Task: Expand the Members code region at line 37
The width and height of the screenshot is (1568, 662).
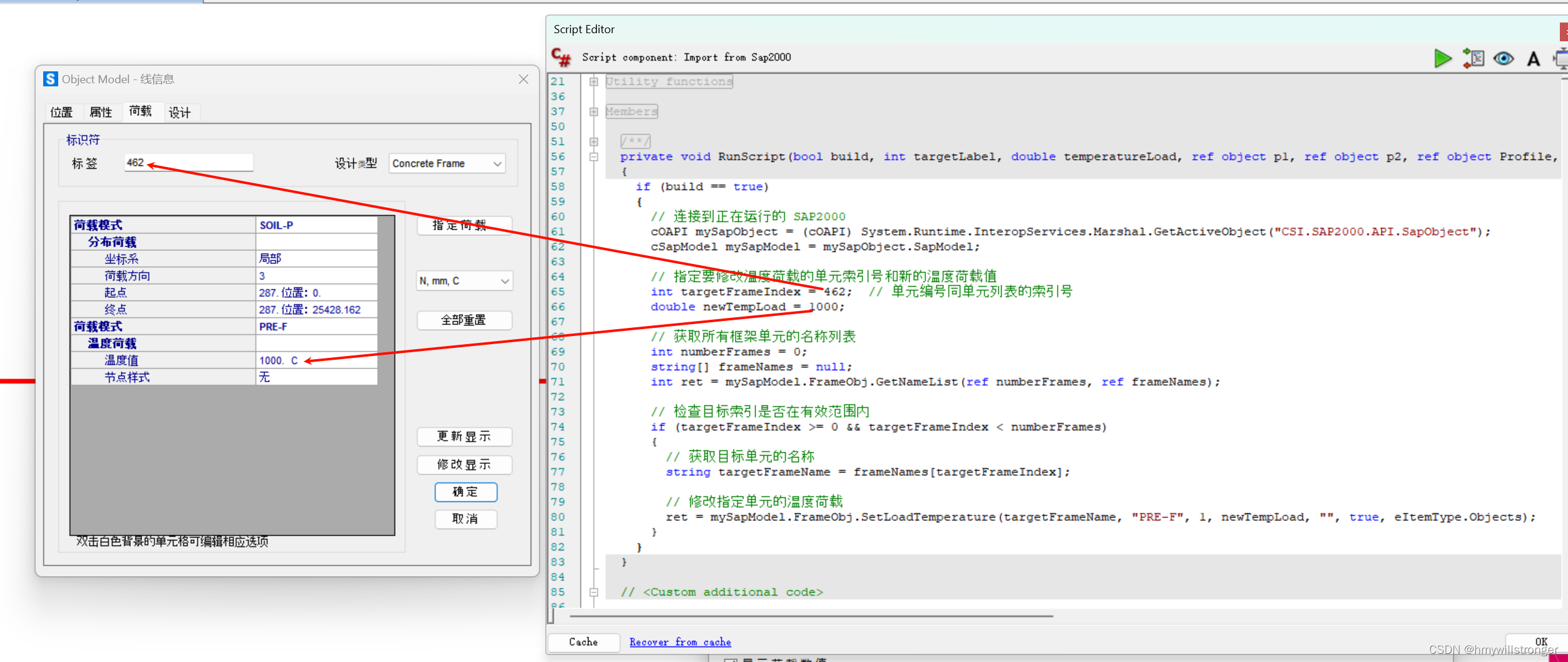Action: pos(593,111)
